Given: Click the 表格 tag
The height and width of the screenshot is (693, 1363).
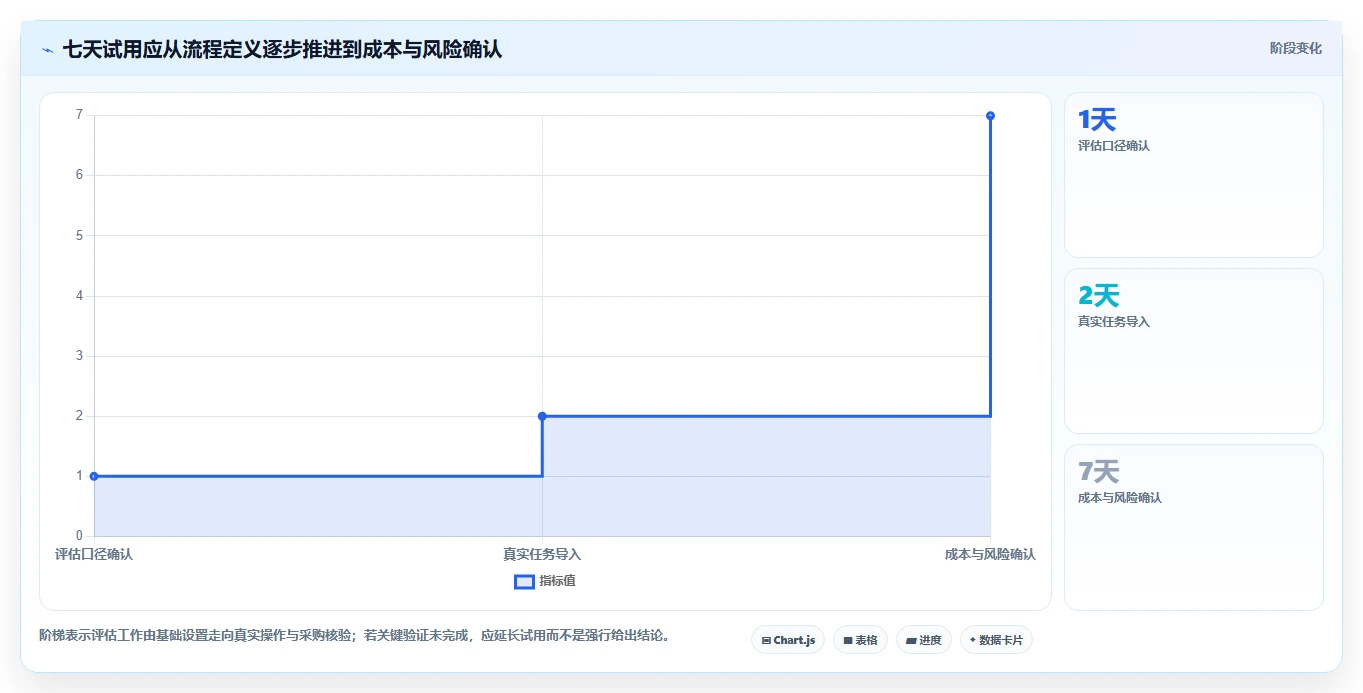Looking at the screenshot, I should click(x=860, y=640).
